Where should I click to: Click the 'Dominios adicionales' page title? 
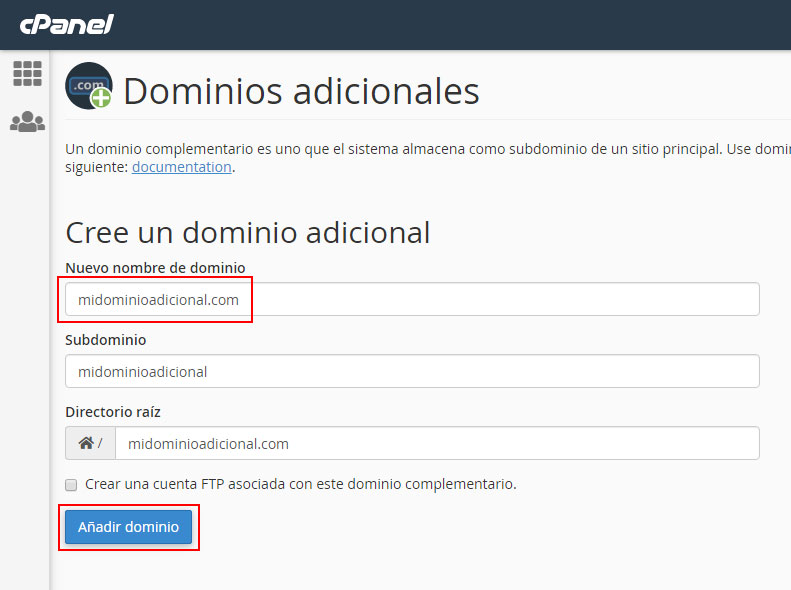pos(301,91)
